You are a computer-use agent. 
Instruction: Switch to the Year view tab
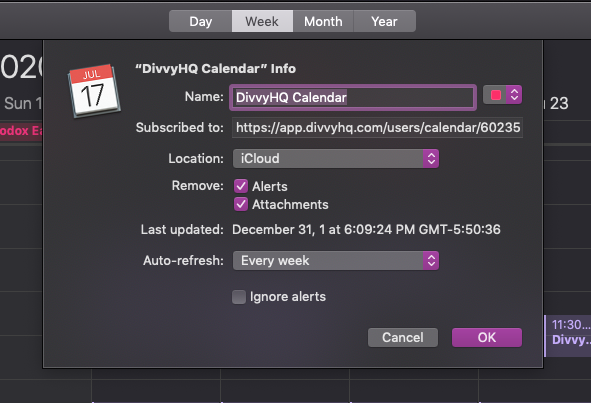pyautogui.click(x=385, y=21)
